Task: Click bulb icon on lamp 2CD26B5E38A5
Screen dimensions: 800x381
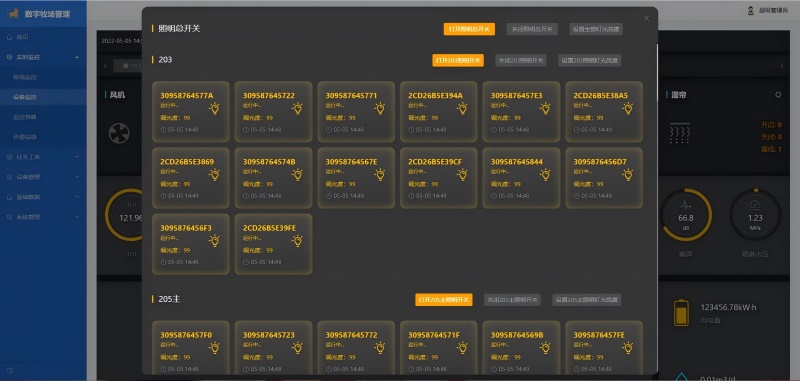Action: coord(628,108)
